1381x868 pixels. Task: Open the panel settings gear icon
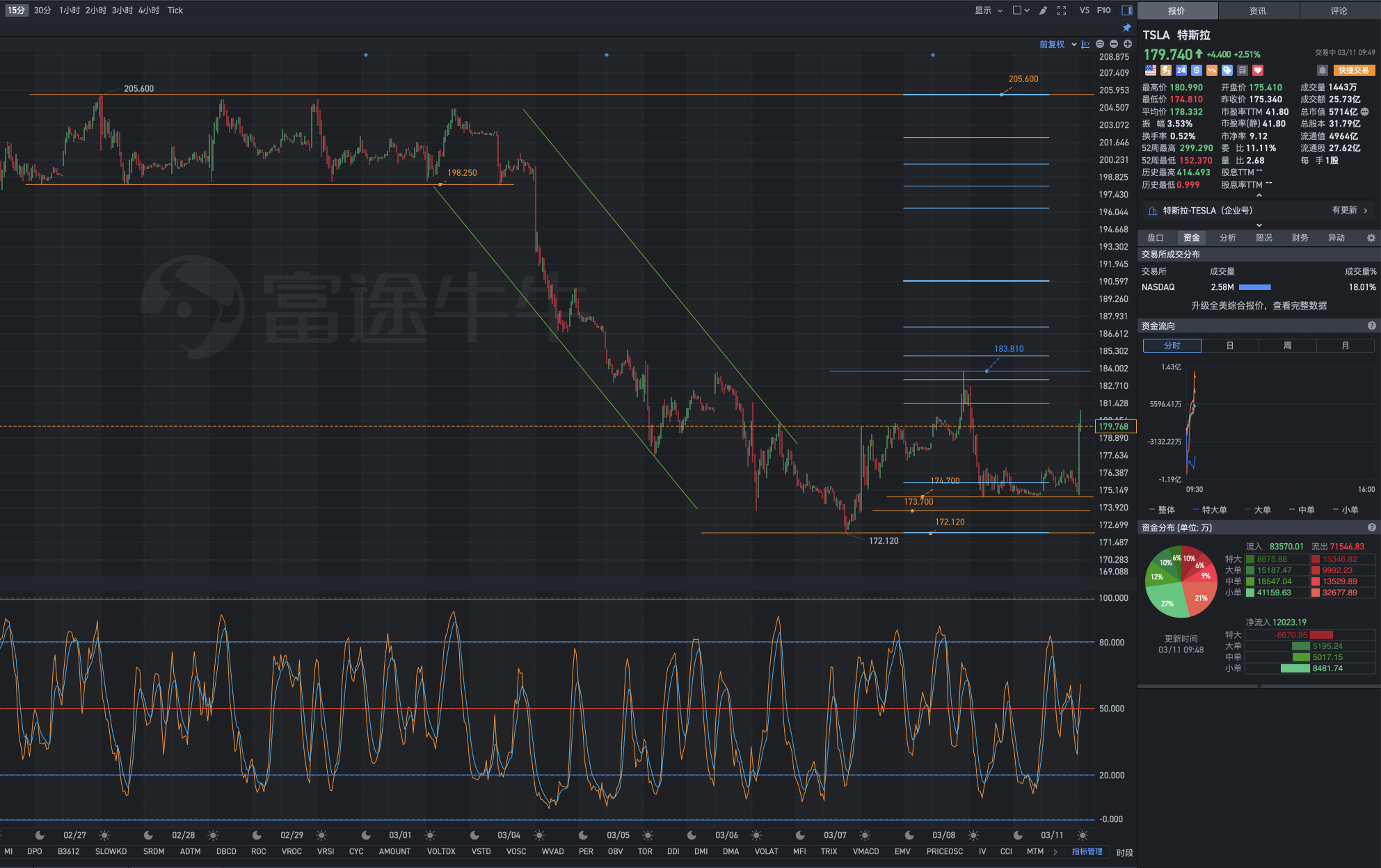click(1371, 238)
